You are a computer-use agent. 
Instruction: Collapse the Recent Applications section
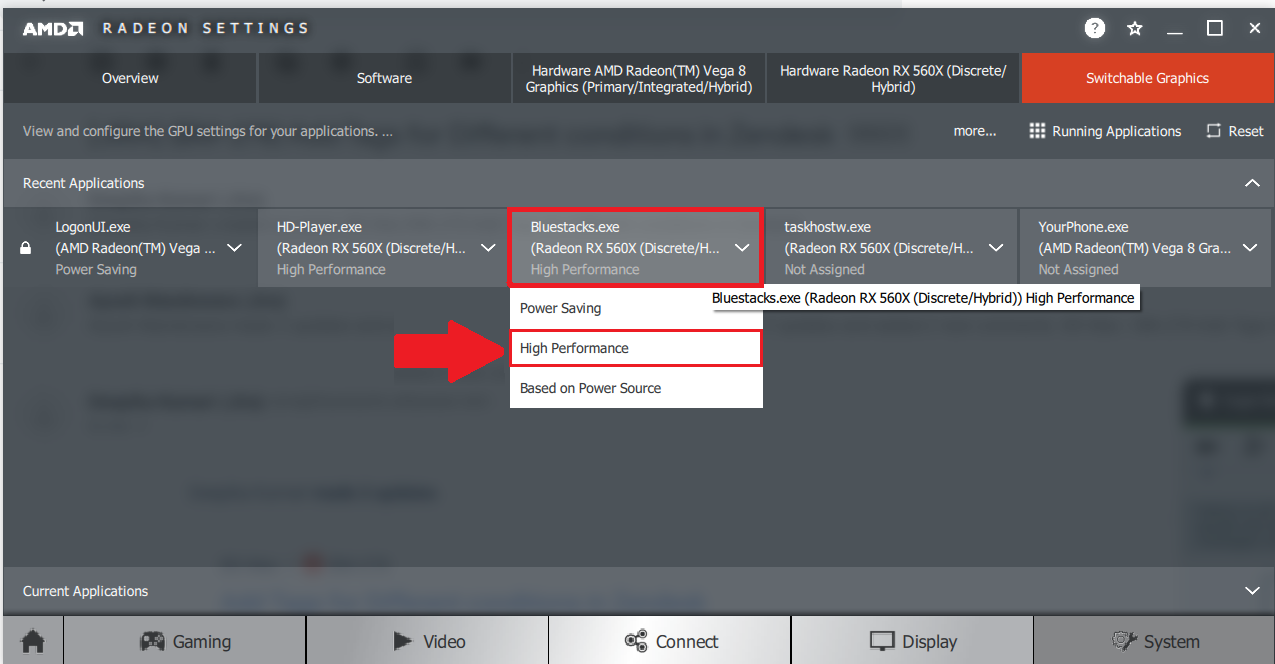pyautogui.click(x=1252, y=183)
